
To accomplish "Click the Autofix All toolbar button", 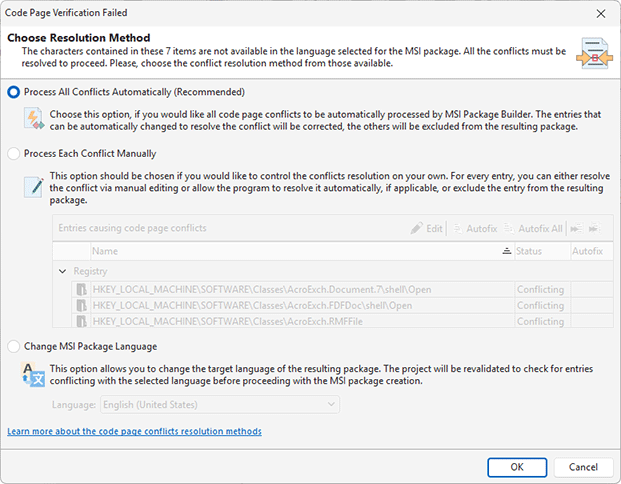I will (534, 228).
